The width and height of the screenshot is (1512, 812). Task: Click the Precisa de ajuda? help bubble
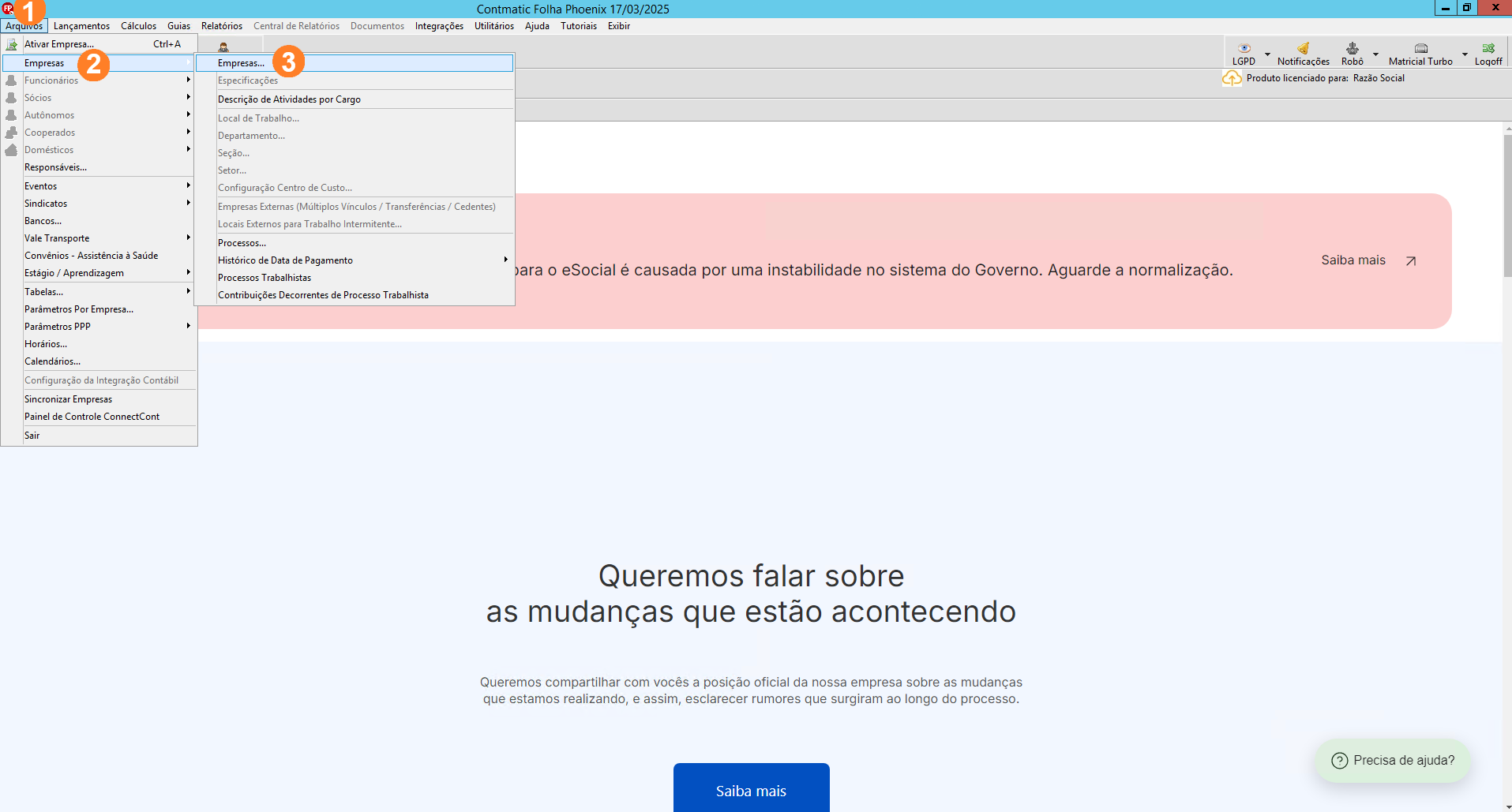point(1393,760)
